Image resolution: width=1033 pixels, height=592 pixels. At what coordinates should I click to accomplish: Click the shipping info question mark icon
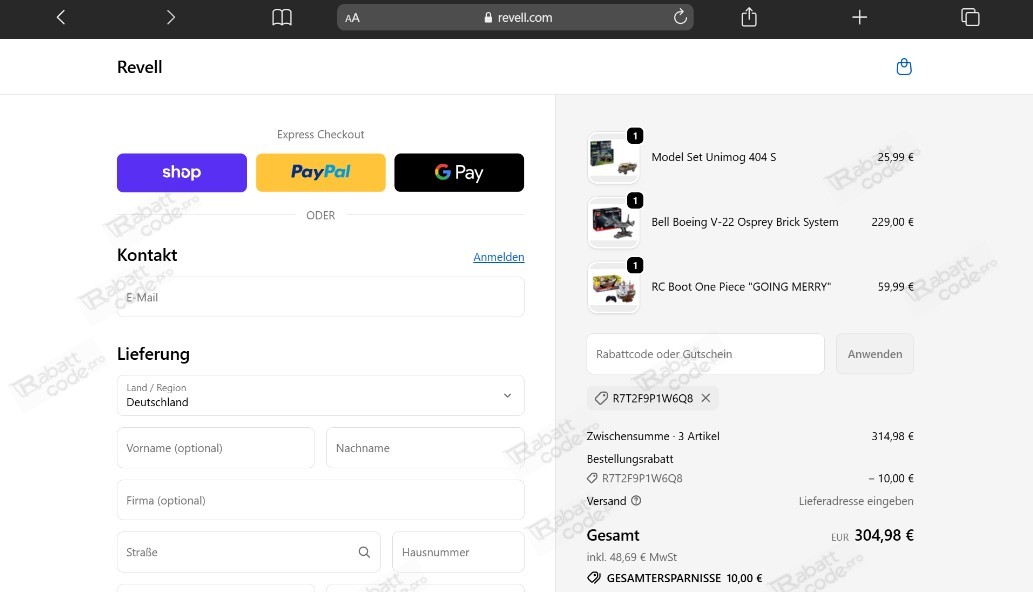point(636,501)
